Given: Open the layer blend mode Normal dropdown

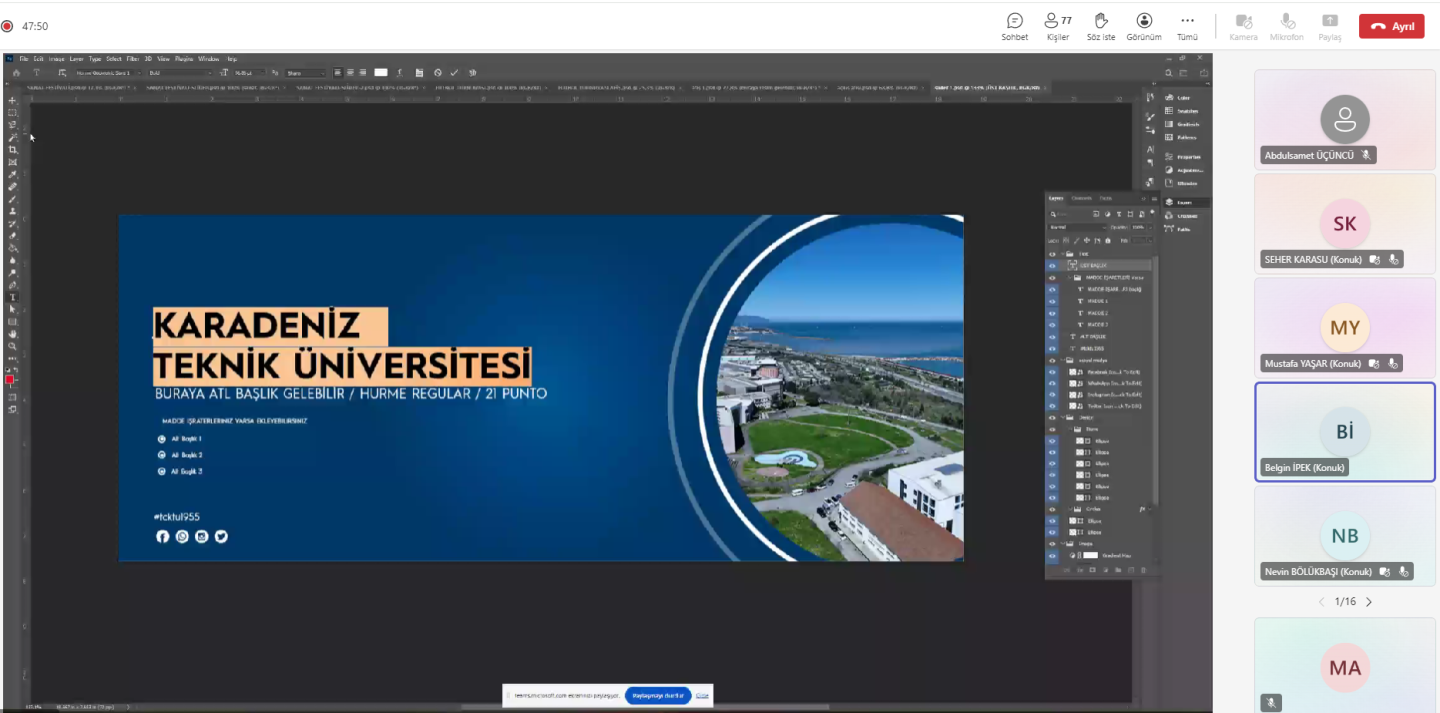Looking at the screenshot, I should [x=1077, y=227].
